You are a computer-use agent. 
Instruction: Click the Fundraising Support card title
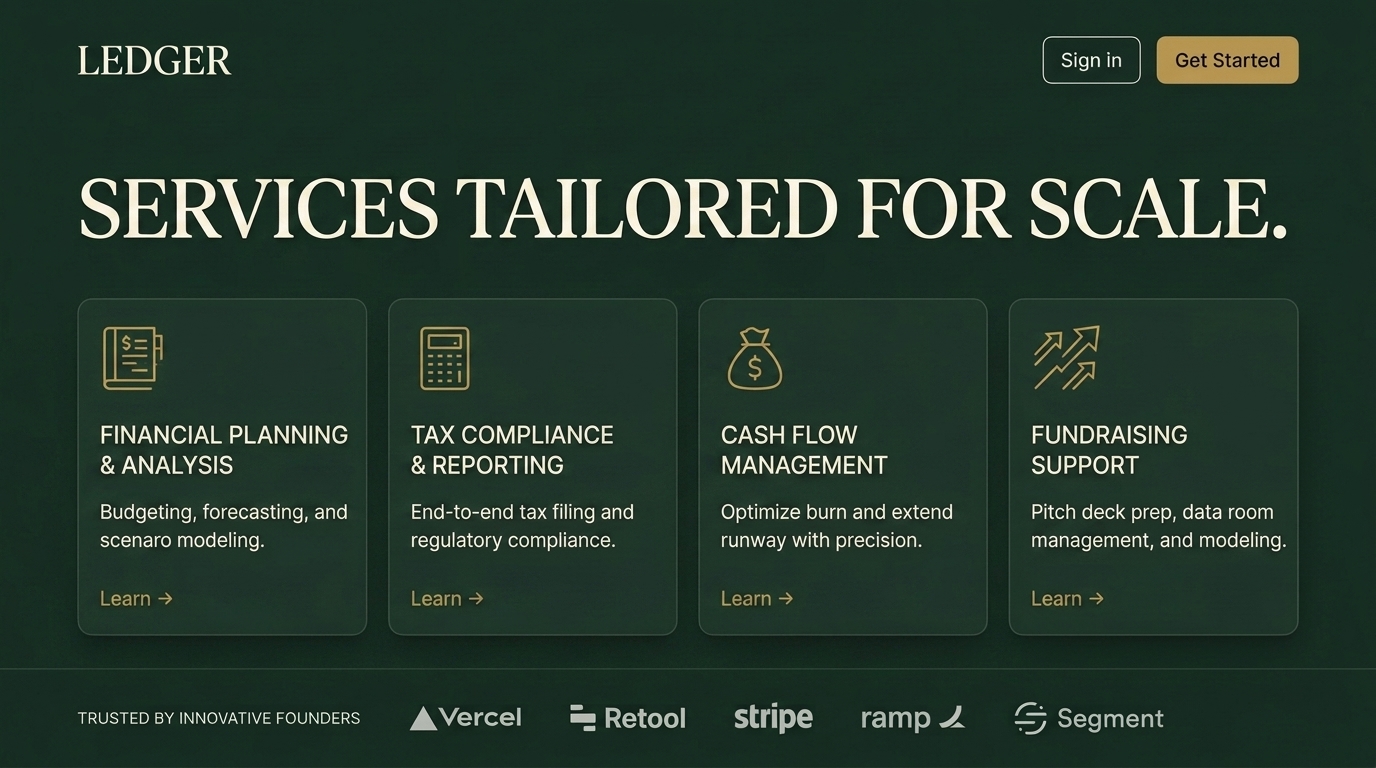coord(1108,450)
